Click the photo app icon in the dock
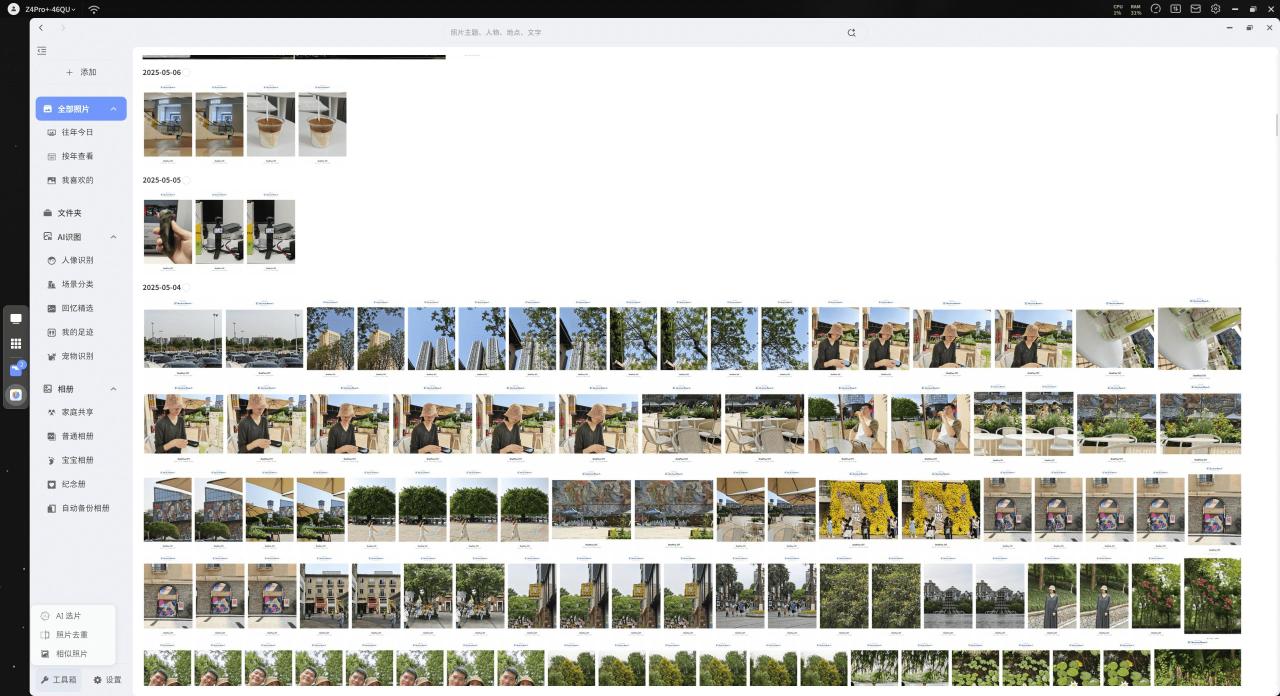 tap(16, 395)
